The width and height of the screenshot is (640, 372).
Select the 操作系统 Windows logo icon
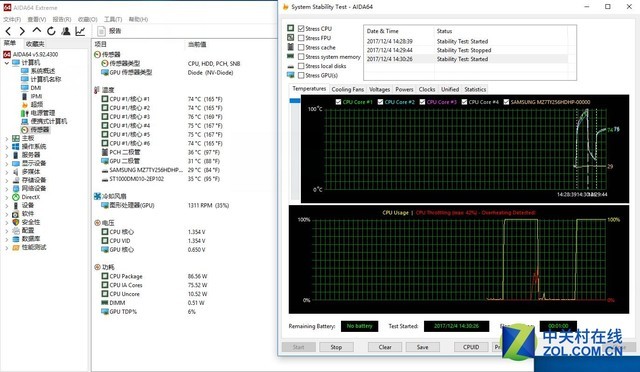point(16,147)
